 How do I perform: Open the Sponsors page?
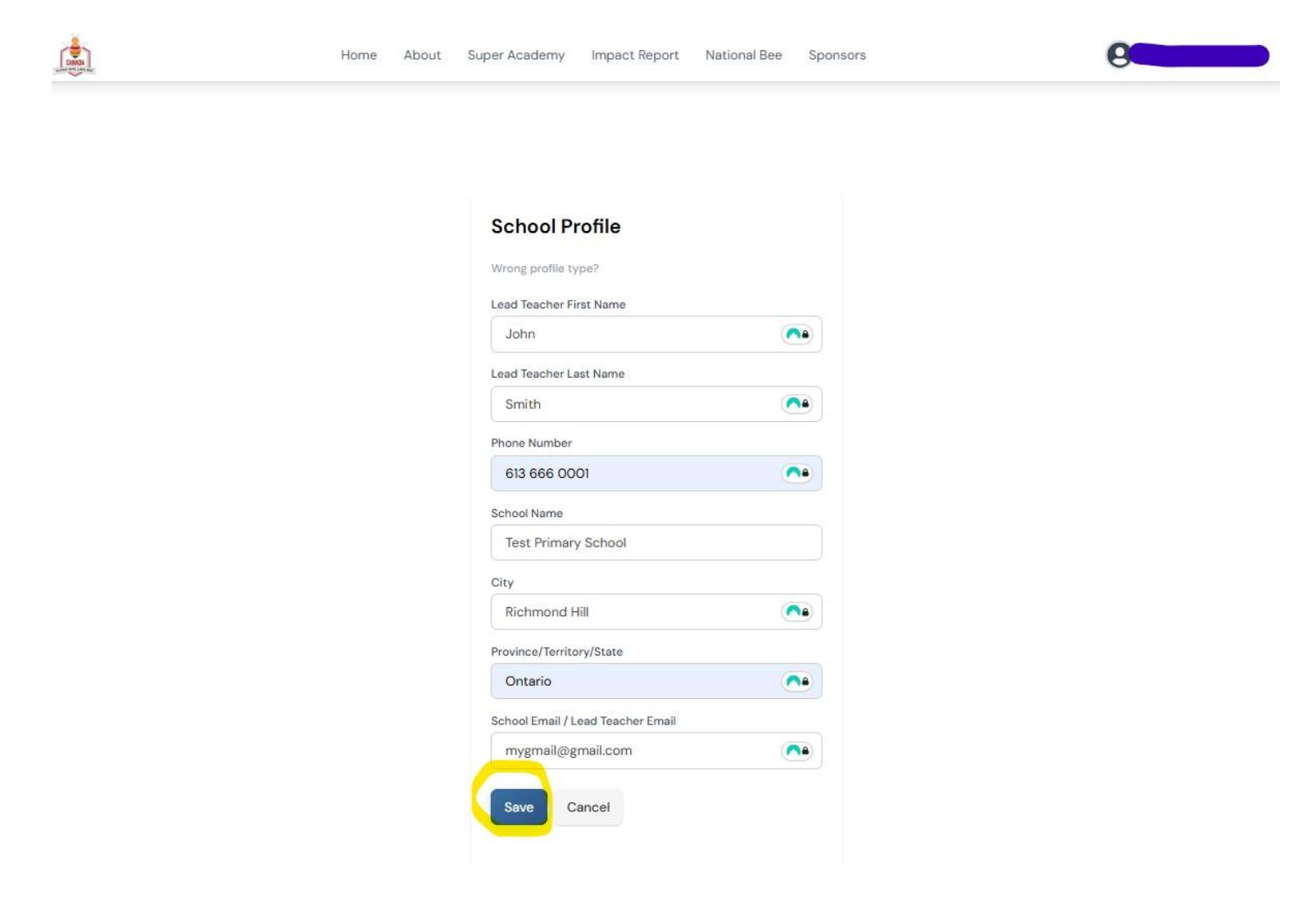(x=837, y=56)
